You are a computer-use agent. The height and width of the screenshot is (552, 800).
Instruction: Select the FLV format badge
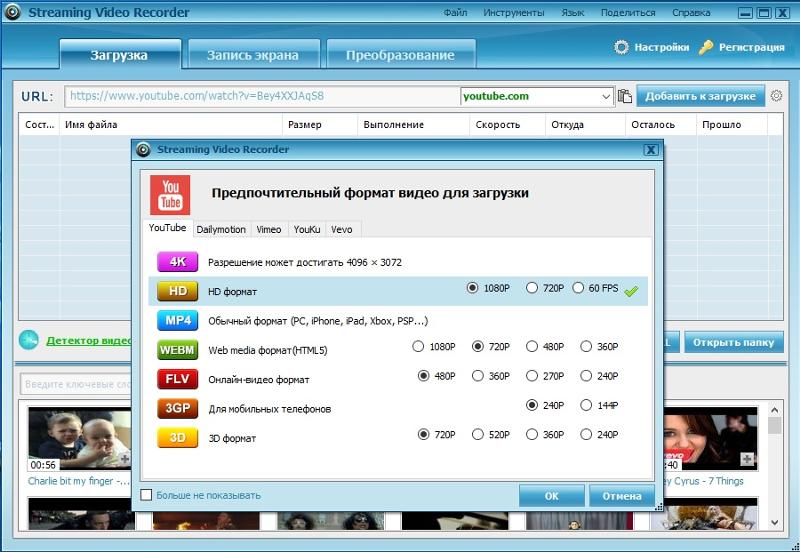[x=177, y=379]
